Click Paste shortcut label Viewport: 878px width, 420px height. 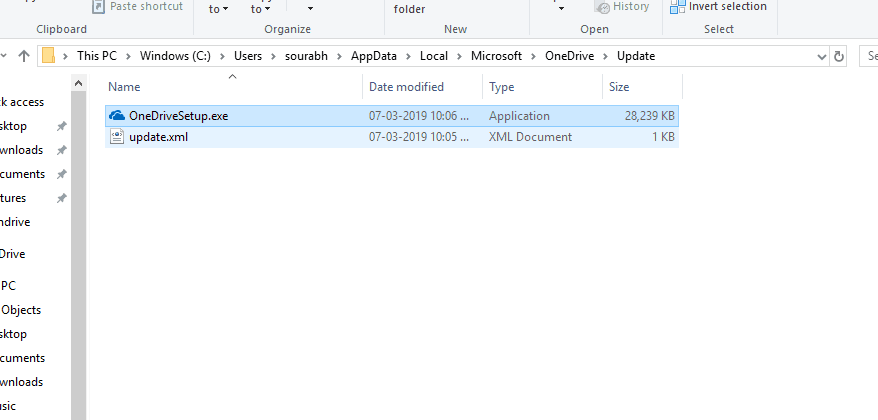pos(146,6)
